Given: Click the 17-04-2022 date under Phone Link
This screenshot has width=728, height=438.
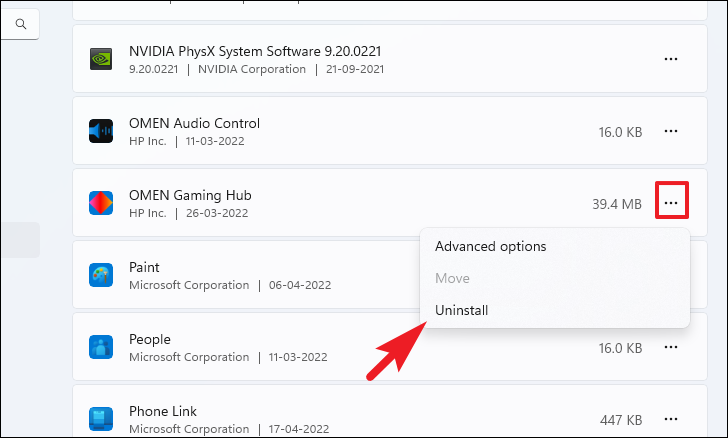Looking at the screenshot, I should 299,429.
